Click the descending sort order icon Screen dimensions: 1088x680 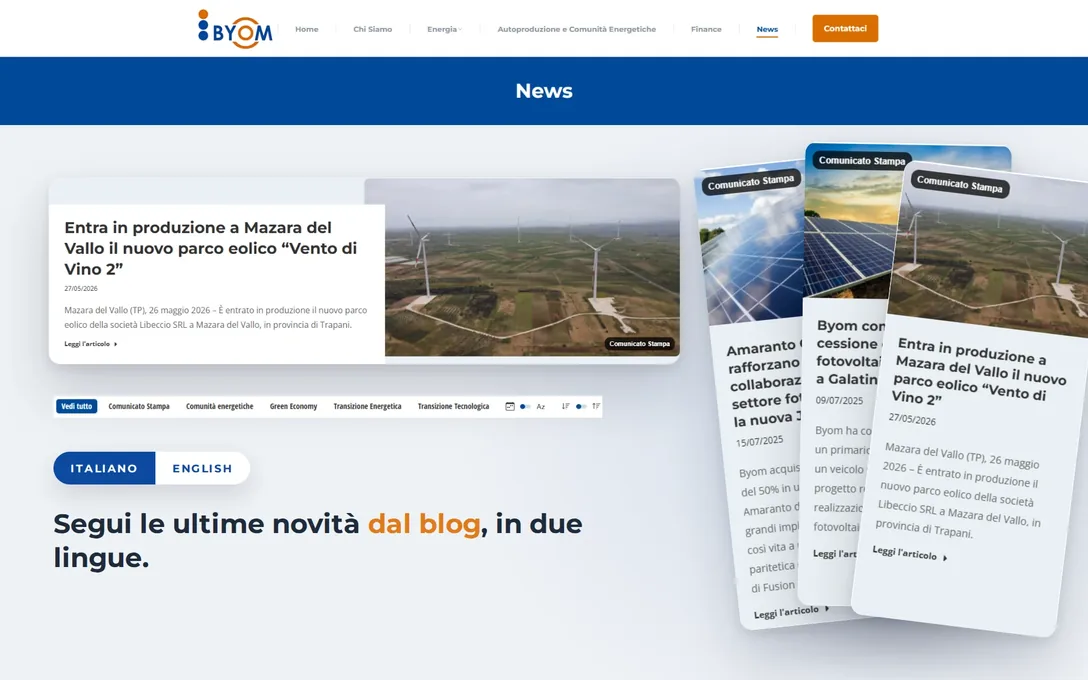566,406
